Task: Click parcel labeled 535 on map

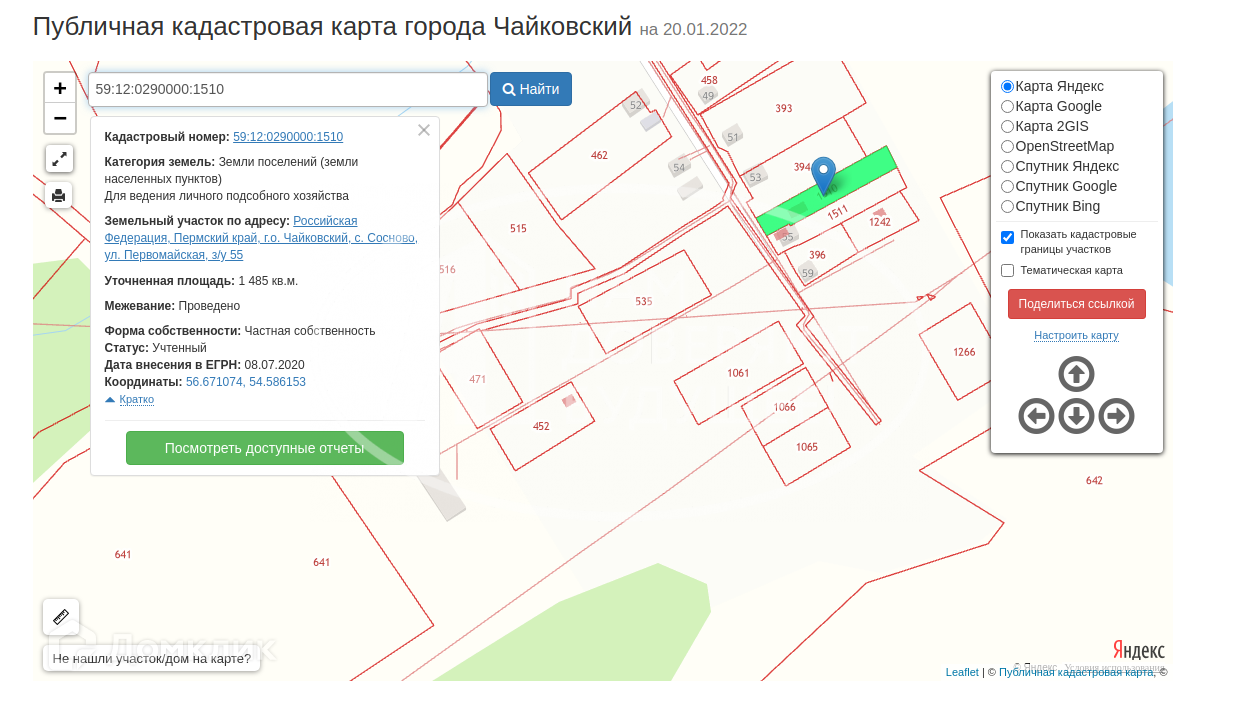Action: (643, 301)
